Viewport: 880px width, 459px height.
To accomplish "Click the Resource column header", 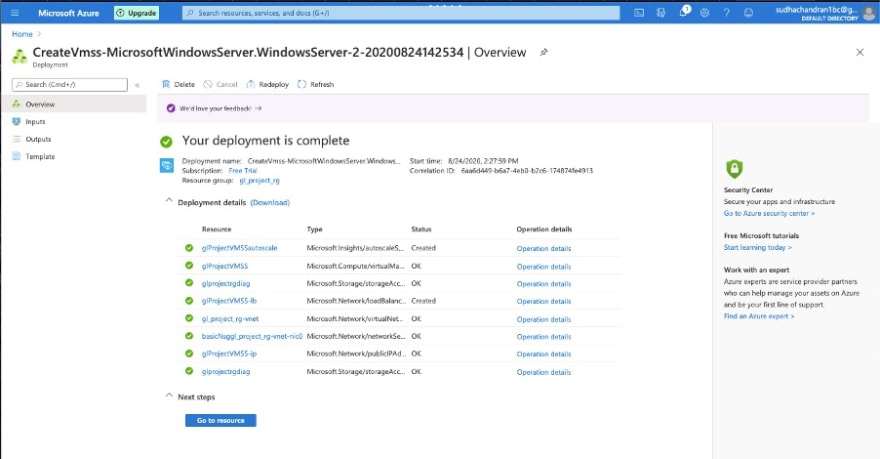I will click(217, 229).
